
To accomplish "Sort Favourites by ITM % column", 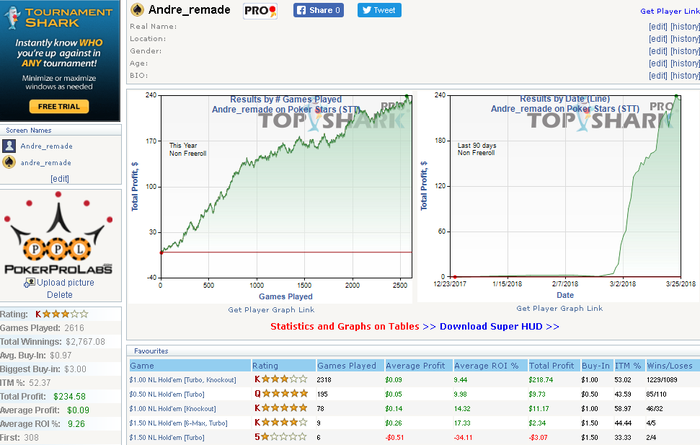I will click(x=628, y=366).
